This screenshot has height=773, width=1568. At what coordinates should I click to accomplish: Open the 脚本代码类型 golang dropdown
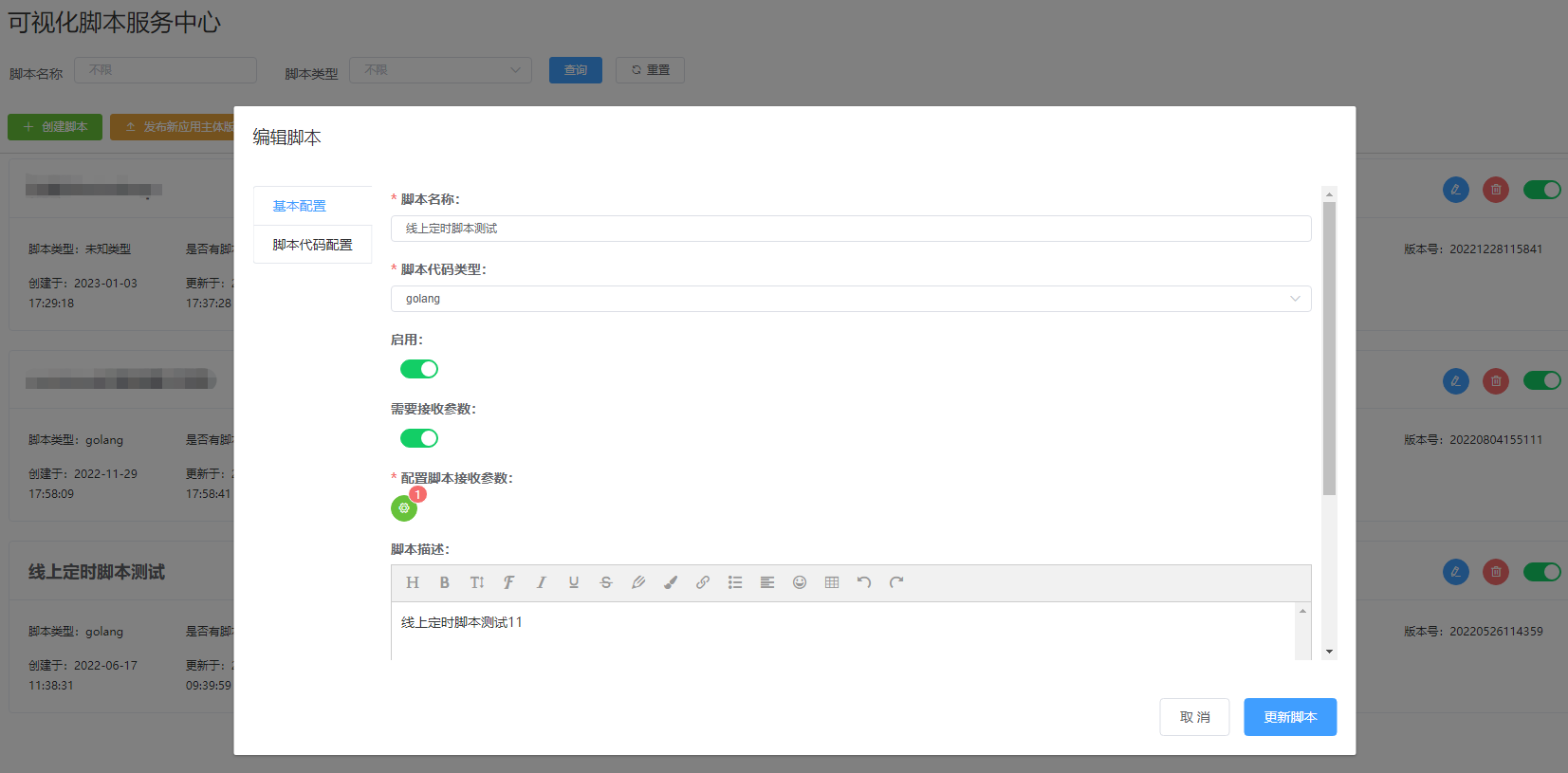850,299
